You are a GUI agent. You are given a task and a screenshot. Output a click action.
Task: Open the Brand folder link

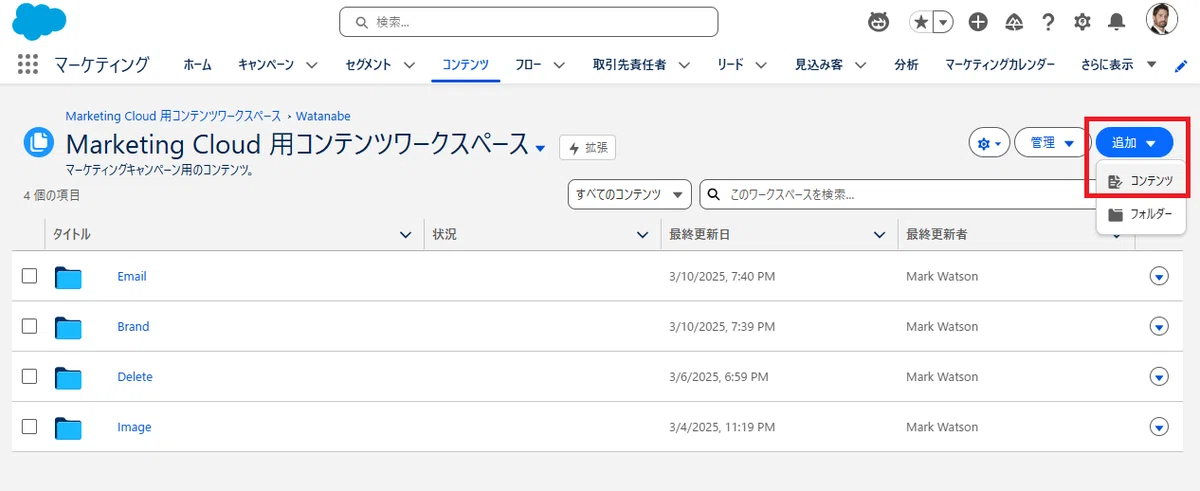pyautogui.click(x=133, y=326)
